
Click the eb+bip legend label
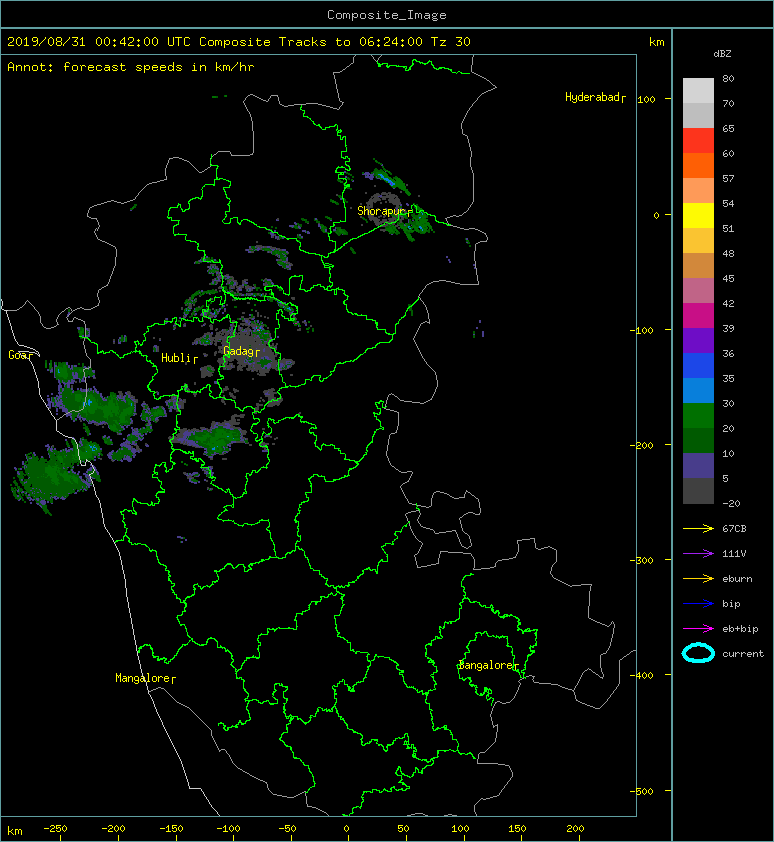(x=740, y=628)
